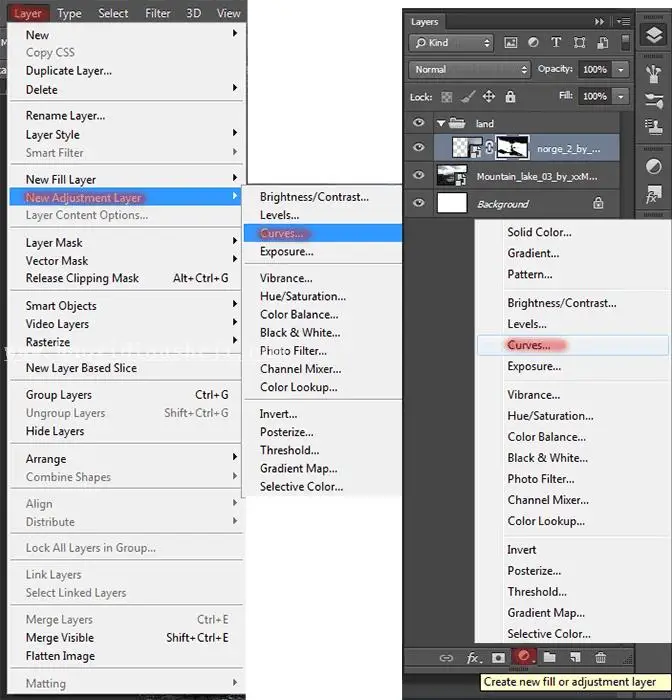Toggle Lock image pixels brush icon
The image size is (672, 700).
(x=467, y=96)
